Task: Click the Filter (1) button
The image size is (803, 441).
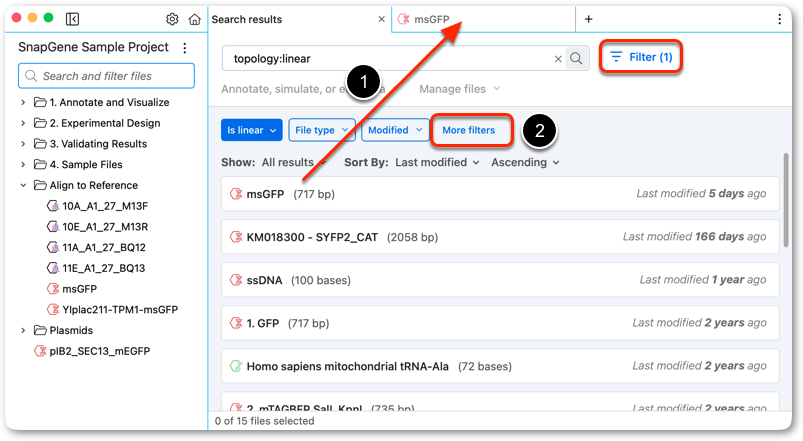Action: point(641,57)
